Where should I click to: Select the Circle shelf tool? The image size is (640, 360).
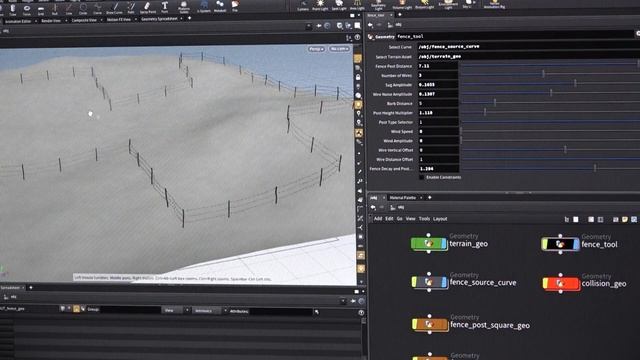(x=83, y=9)
